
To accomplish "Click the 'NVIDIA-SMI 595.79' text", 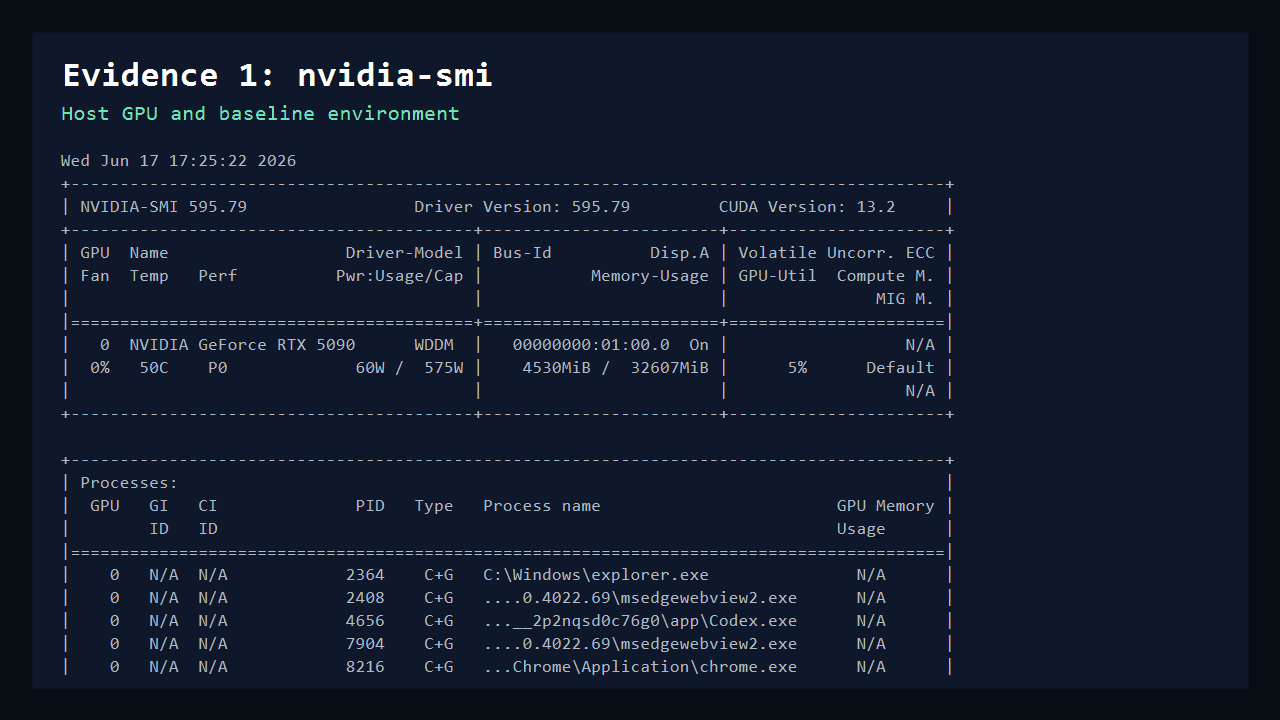I will 163,207.
